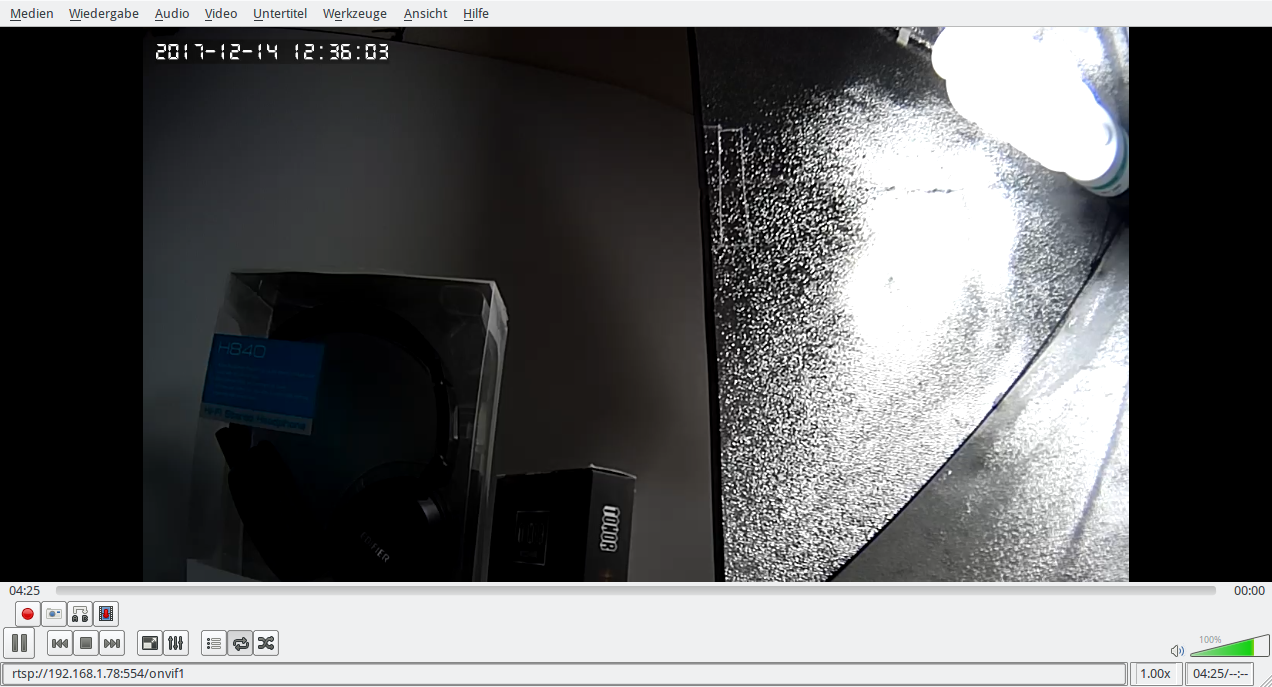Screen dimensions: 1272x687
Task: Click the volume slider bar
Action: [x=1229, y=648]
